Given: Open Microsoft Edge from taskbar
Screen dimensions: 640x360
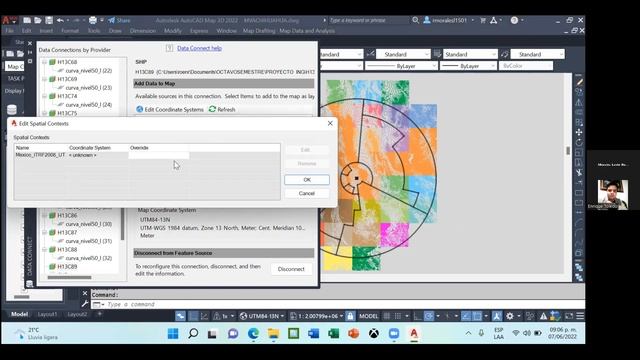Looking at the screenshot, I should click(253, 333).
